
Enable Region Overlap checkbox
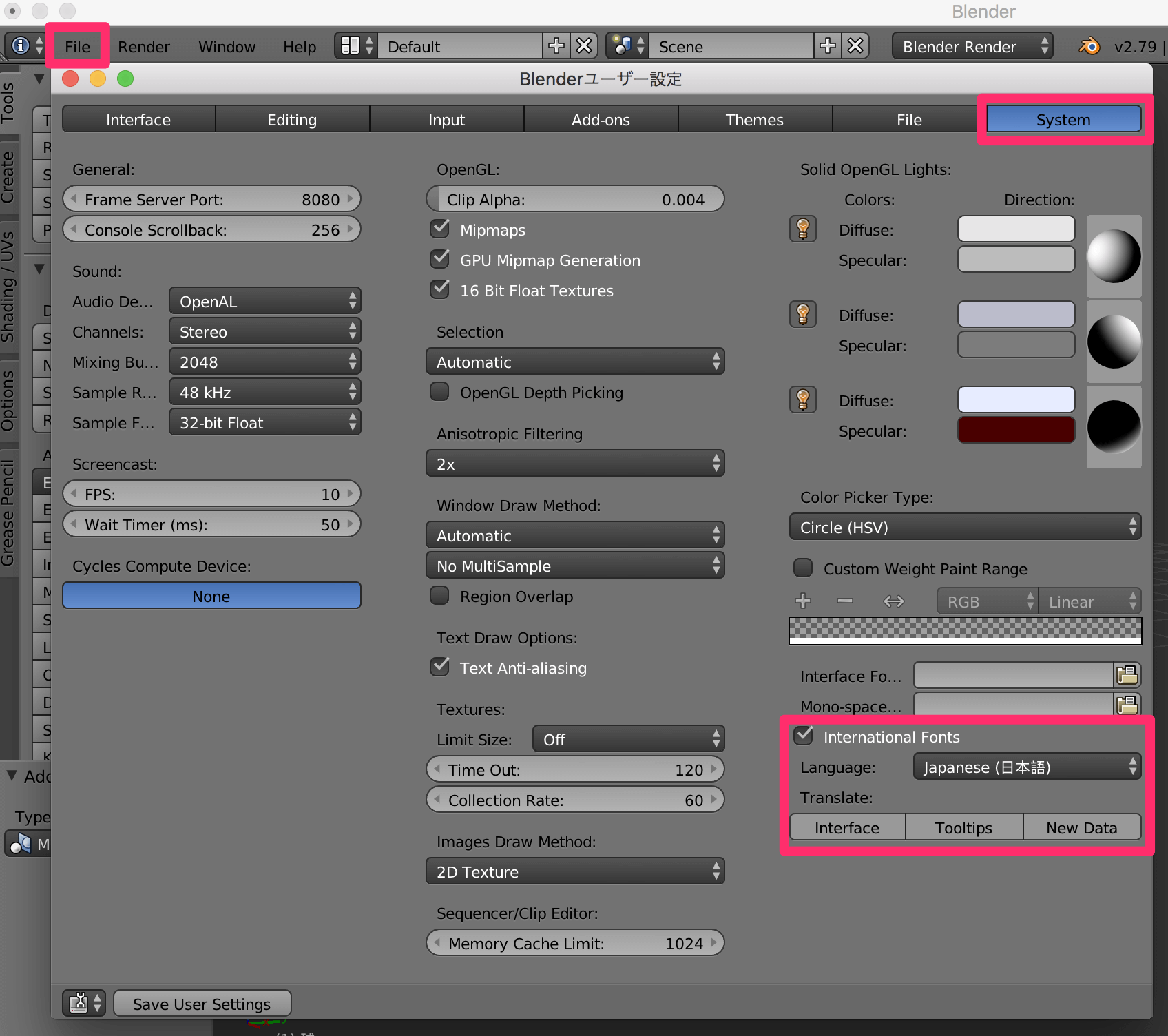439,595
